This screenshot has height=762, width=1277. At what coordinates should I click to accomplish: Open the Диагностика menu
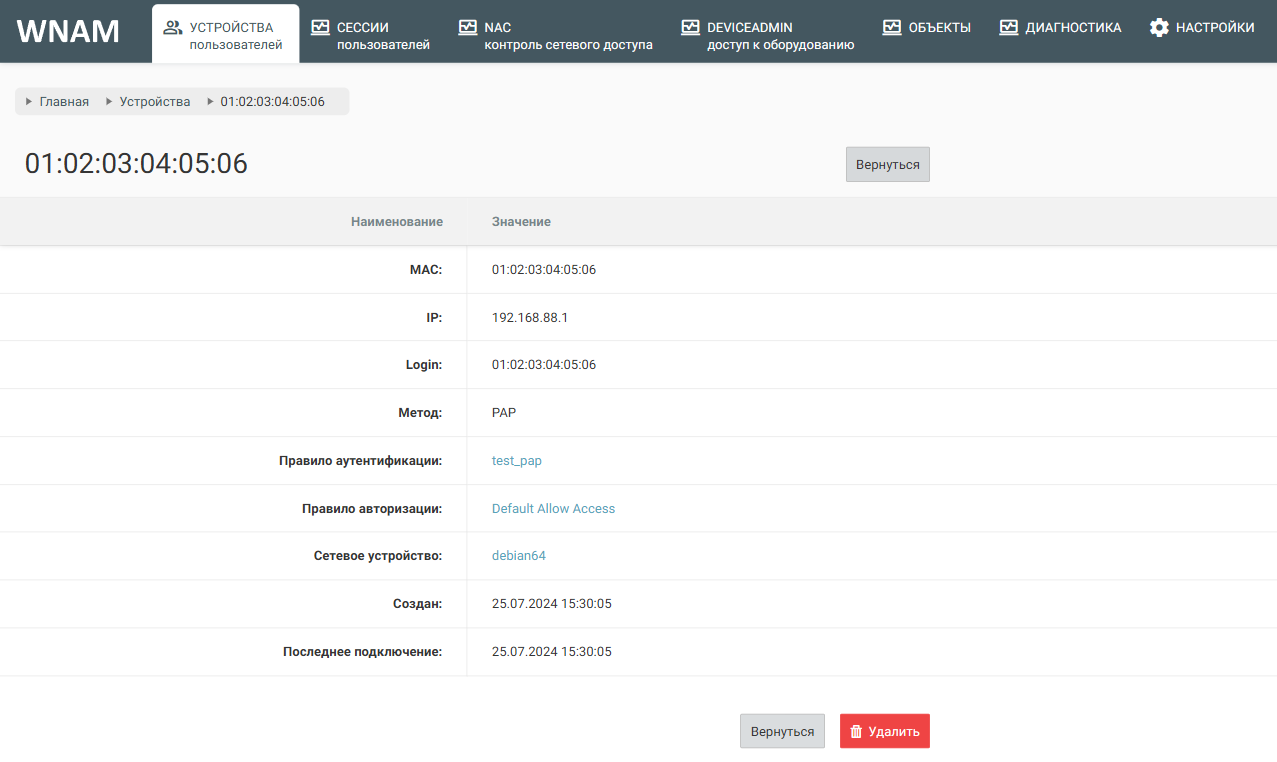point(1072,28)
